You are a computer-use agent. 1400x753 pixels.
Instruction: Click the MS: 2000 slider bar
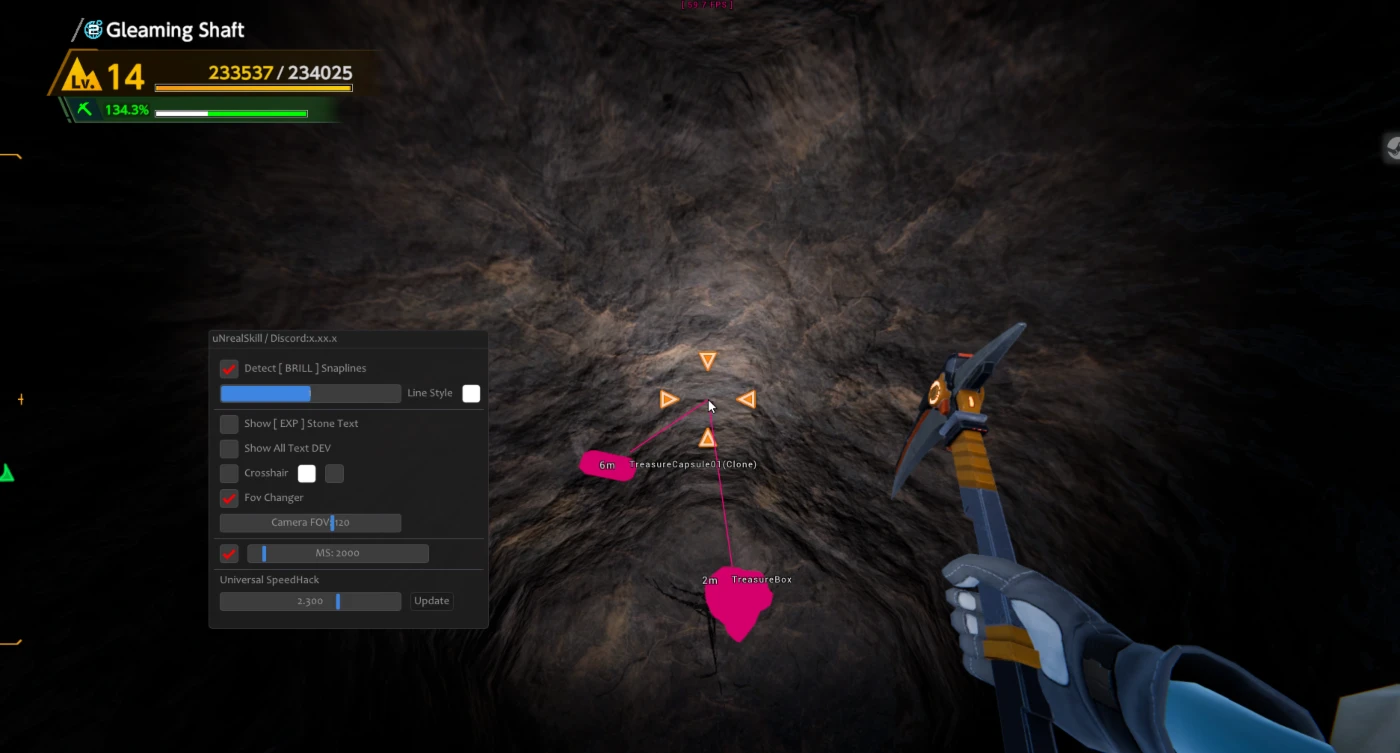338,553
